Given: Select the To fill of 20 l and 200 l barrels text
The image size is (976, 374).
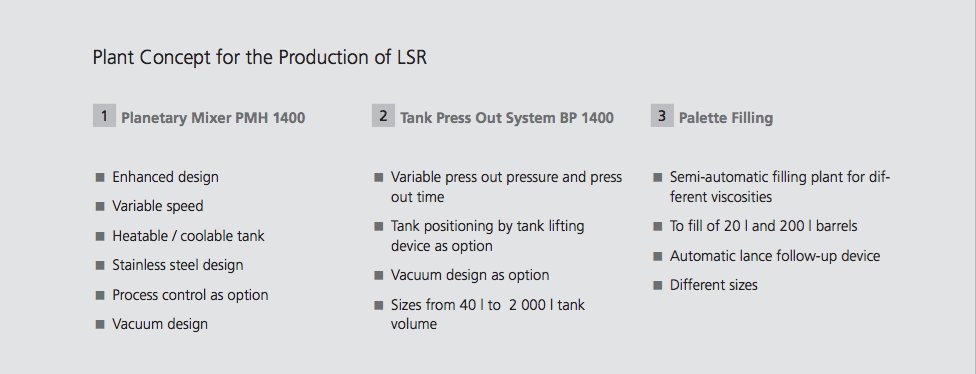Looking at the screenshot, I should [763, 226].
